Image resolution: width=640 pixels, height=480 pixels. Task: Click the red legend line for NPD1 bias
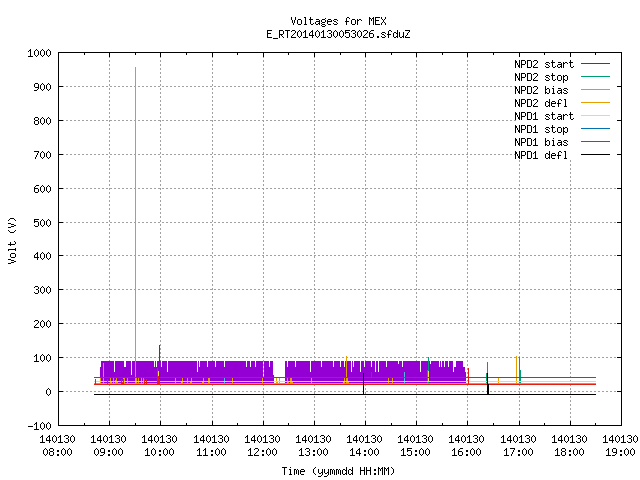pyautogui.click(x=595, y=142)
